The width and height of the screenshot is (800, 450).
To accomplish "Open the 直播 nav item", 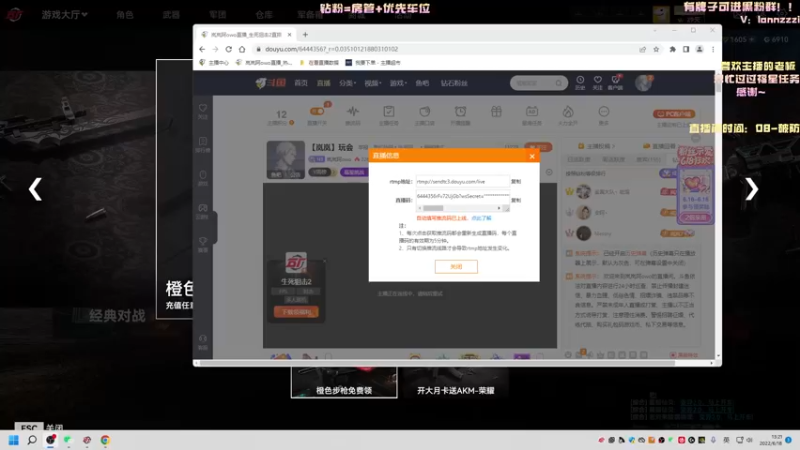I will (x=323, y=83).
